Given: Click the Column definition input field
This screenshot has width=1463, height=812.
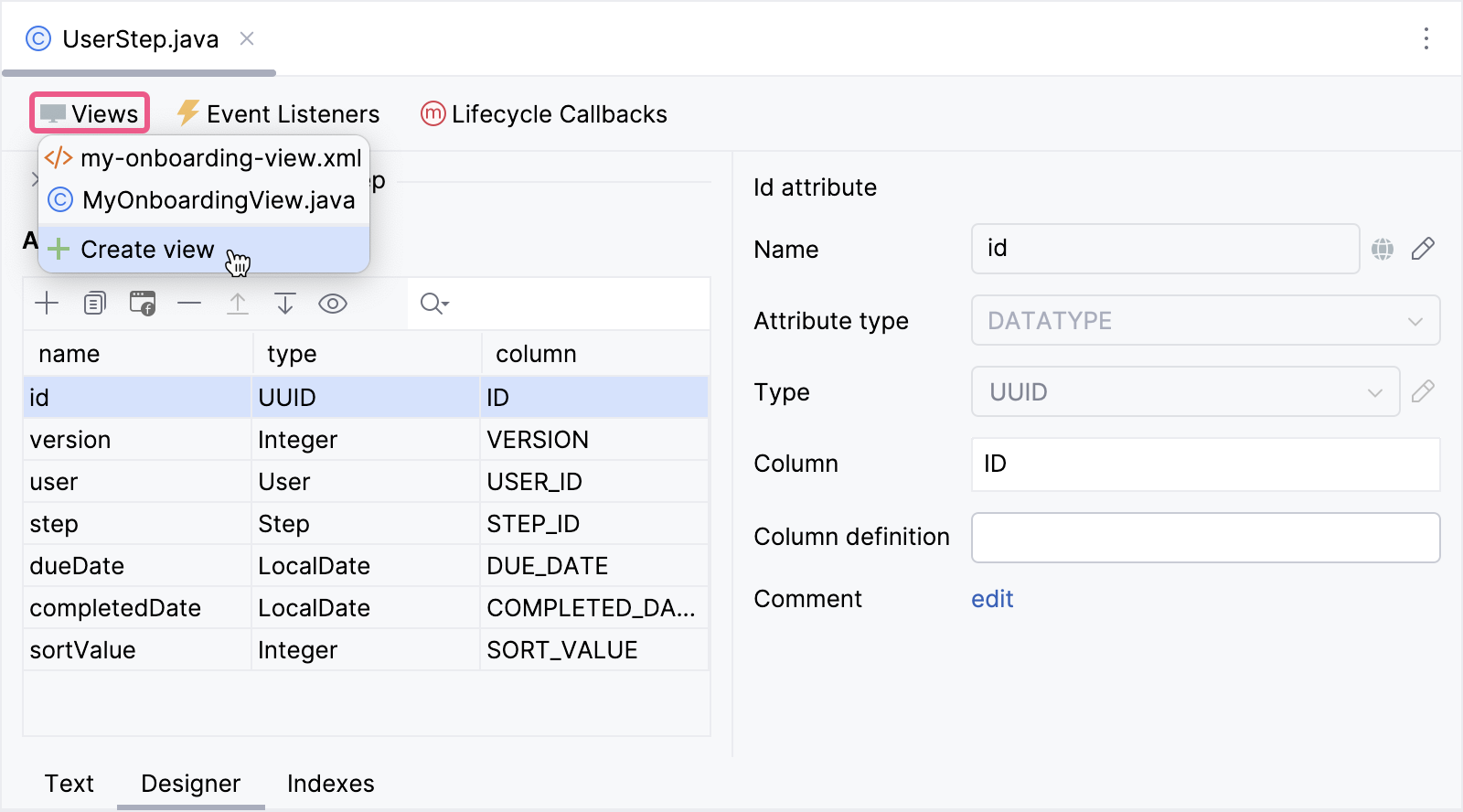Looking at the screenshot, I should [1205, 538].
